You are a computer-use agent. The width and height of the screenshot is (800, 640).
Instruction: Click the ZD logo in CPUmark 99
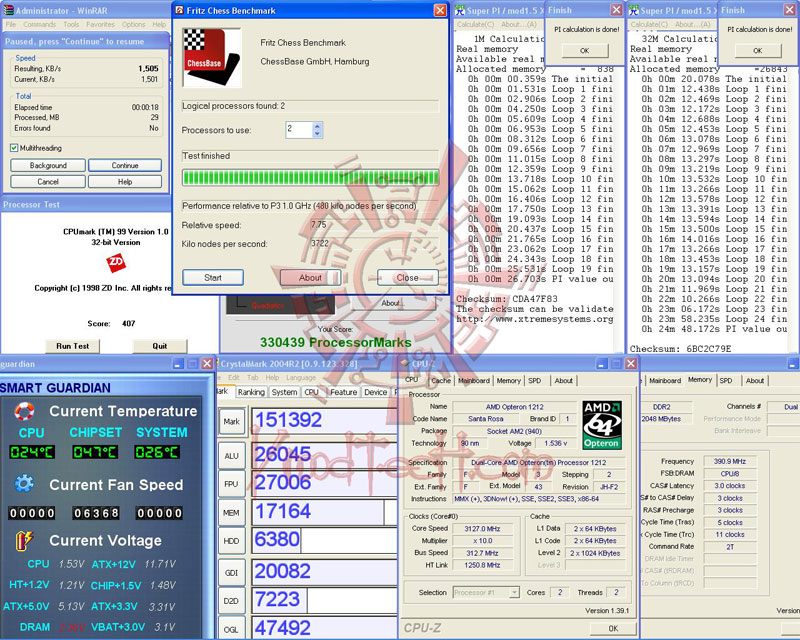116,263
